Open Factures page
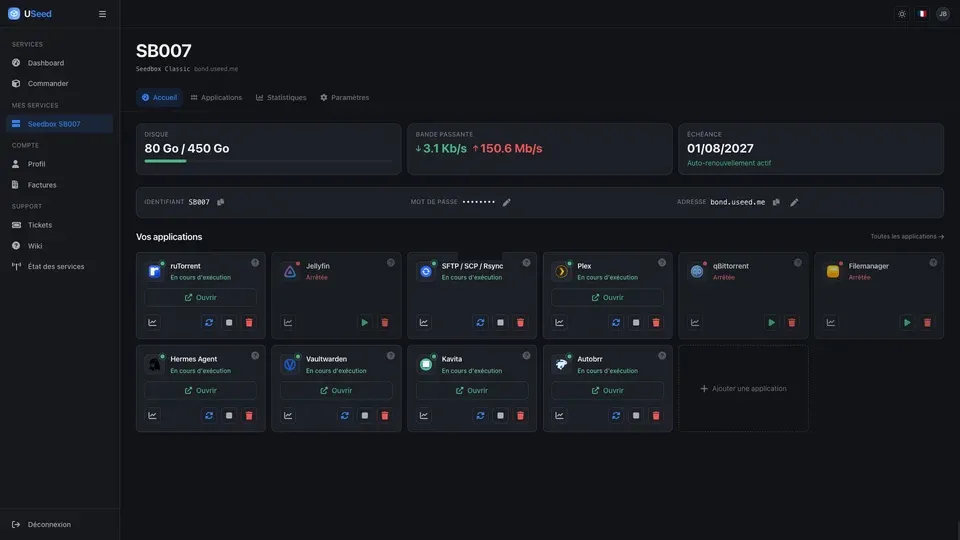This screenshot has width=960, height=540. tap(59, 185)
